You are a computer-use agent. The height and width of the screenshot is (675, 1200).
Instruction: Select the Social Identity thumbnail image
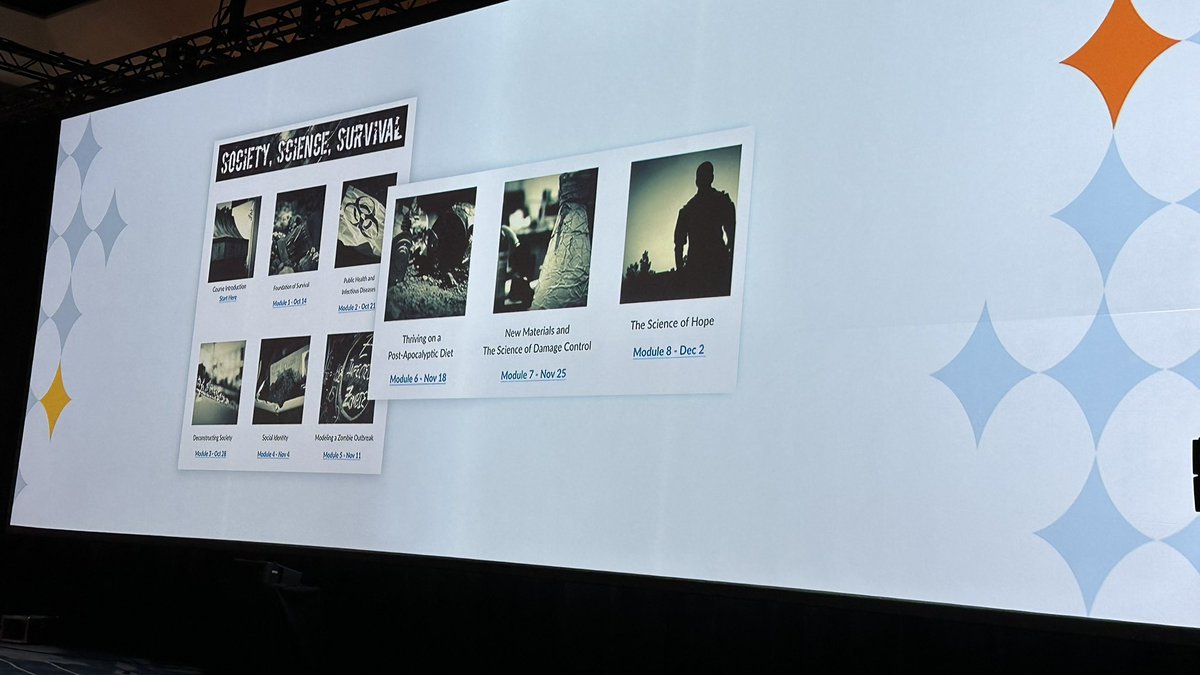click(x=281, y=379)
